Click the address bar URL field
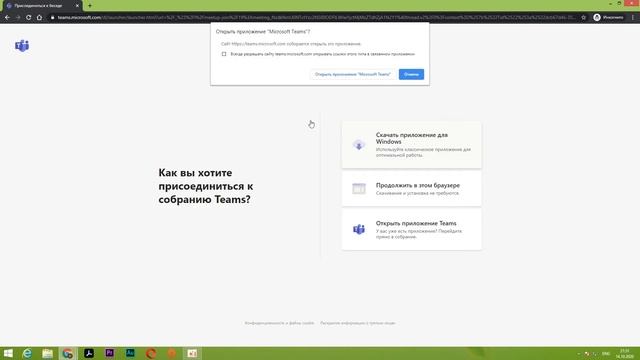 (x=316, y=18)
